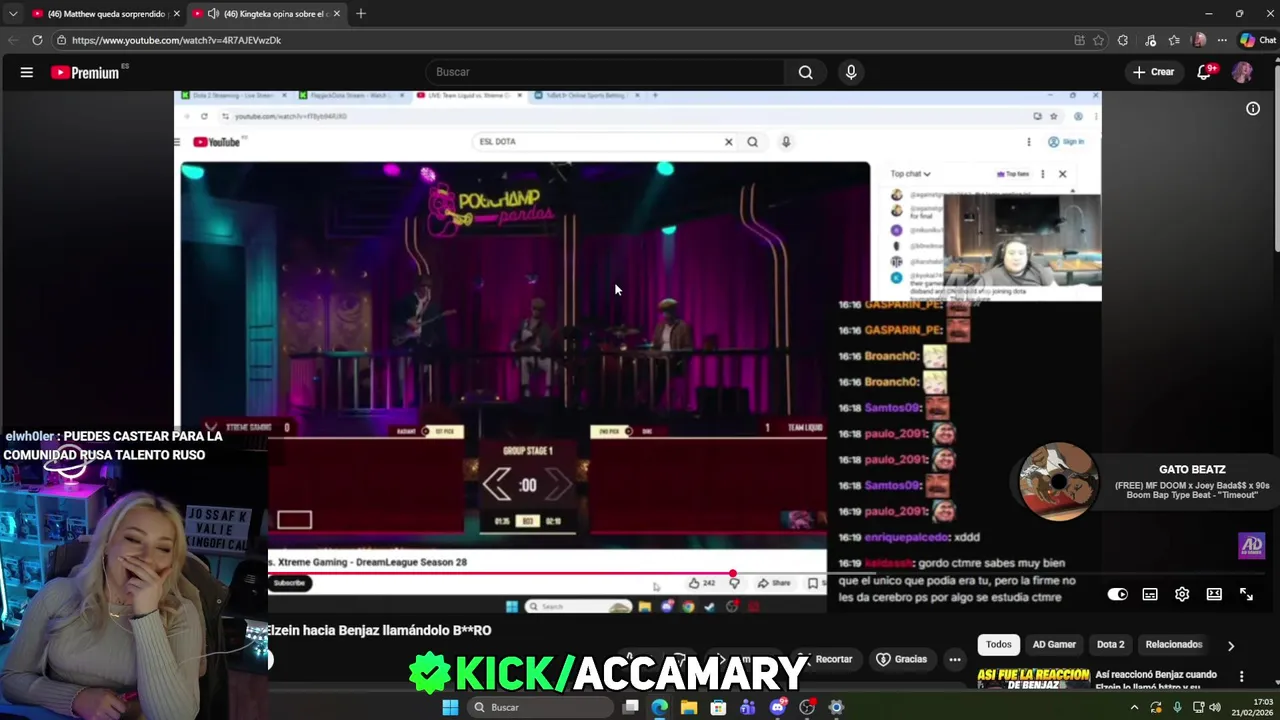
Task: Select the Todos filter chip
Action: 999,645
